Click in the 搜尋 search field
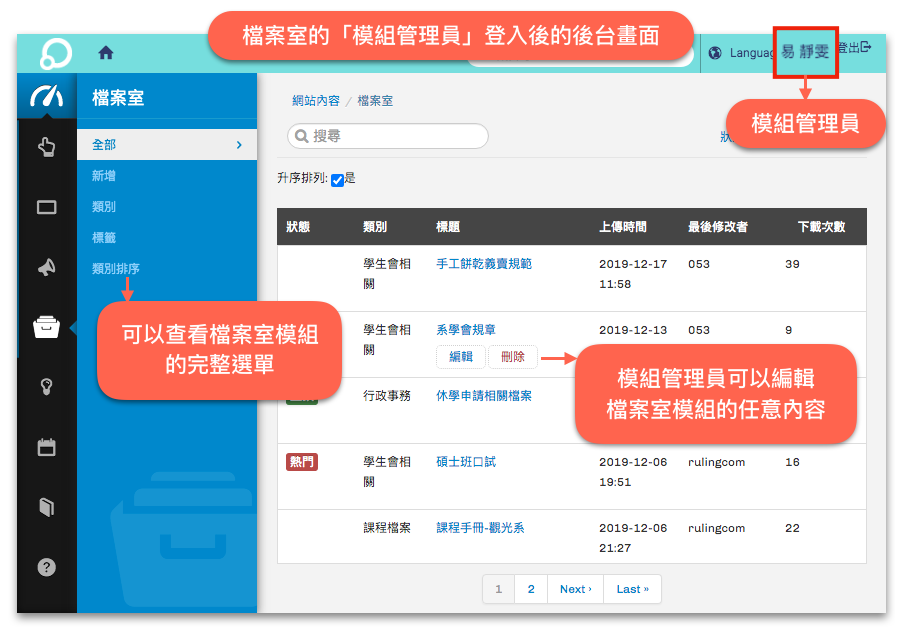The height and width of the screenshot is (632, 906). click(388, 136)
